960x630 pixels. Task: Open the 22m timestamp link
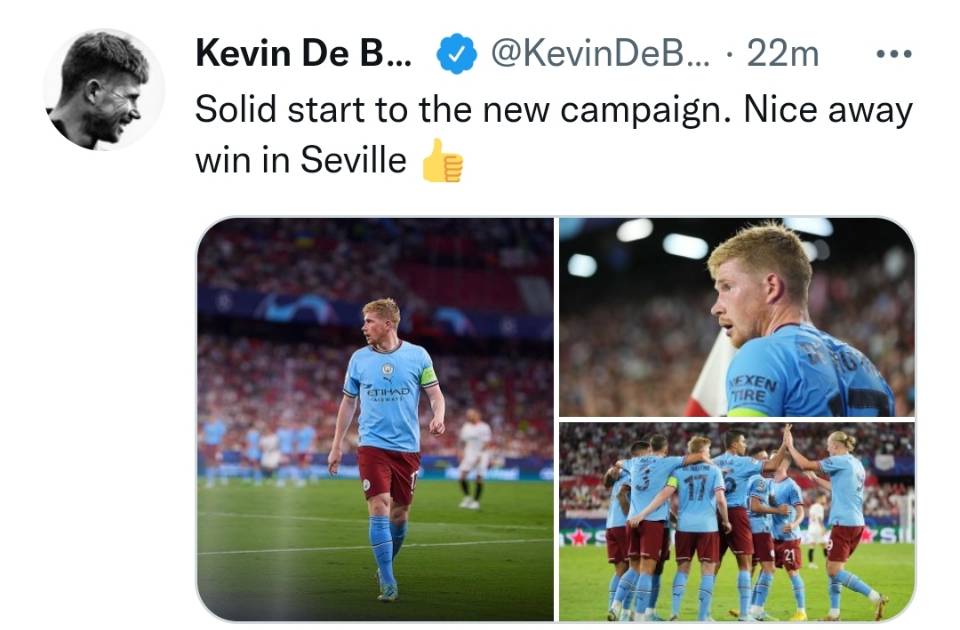(782, 54)
